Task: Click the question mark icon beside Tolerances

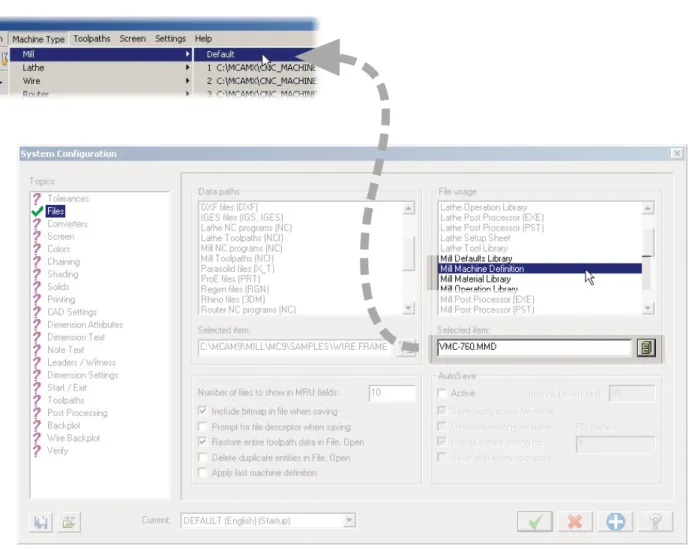Action: pos(37,199)
